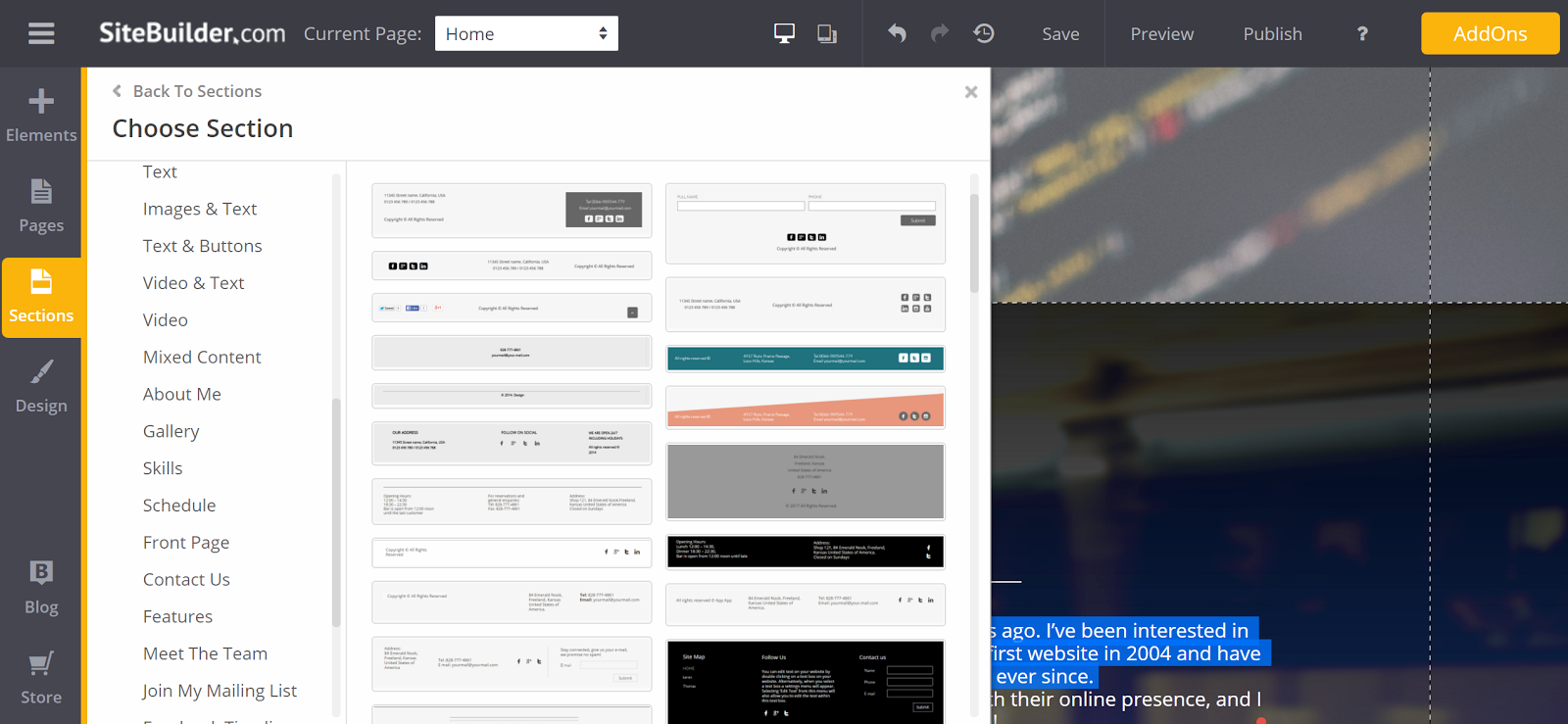Open the AddOns button
Screen dimensions: 1568x724
1490,33
